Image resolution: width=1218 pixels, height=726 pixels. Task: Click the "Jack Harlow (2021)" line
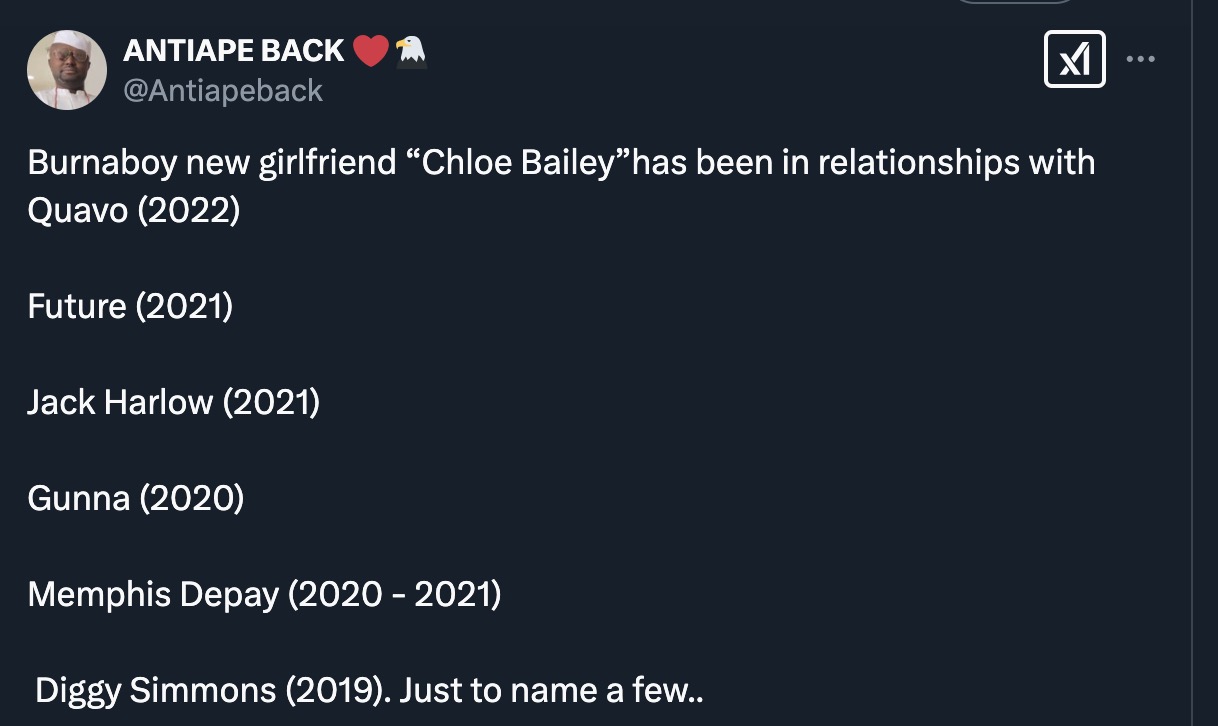pos(173,402)
